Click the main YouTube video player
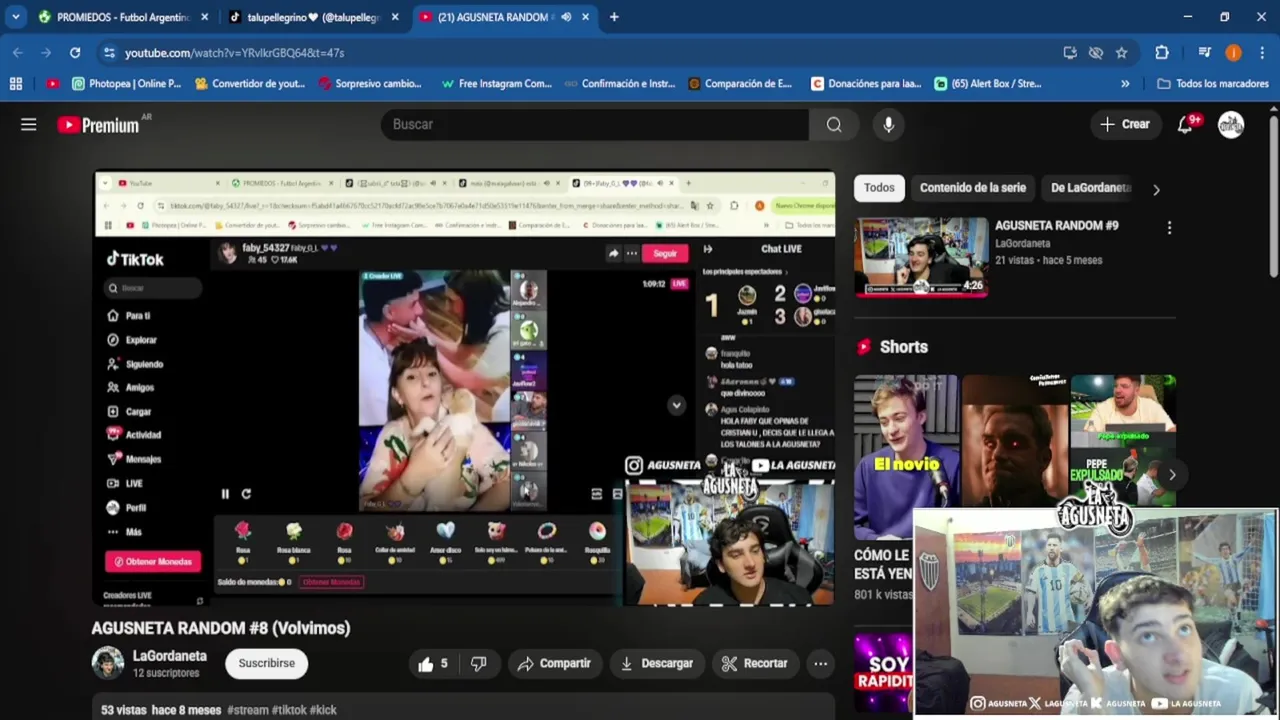This screenshot has width=1280, height=720. pos(465,388)
